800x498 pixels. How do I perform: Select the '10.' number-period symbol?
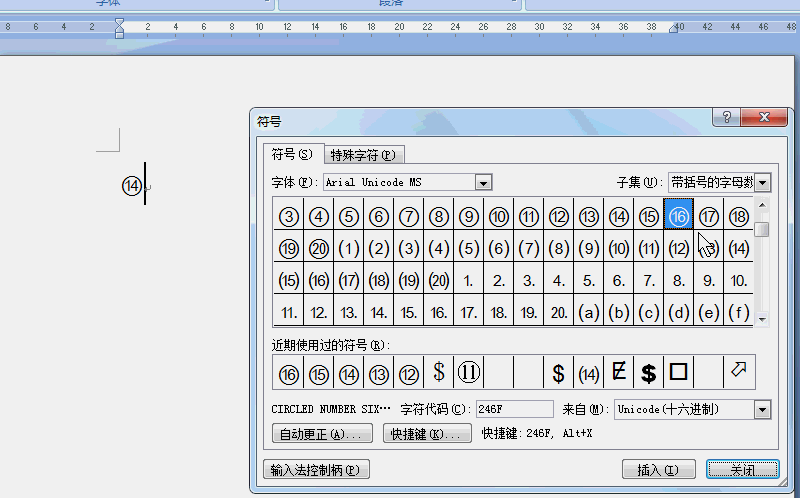coord(739,281)
